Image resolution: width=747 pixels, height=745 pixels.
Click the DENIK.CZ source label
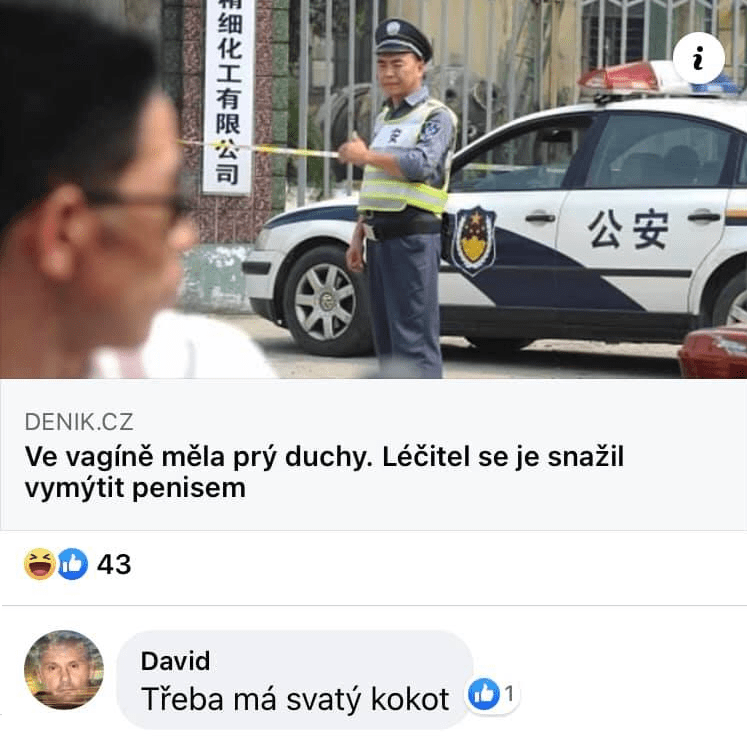pos(79,422)
